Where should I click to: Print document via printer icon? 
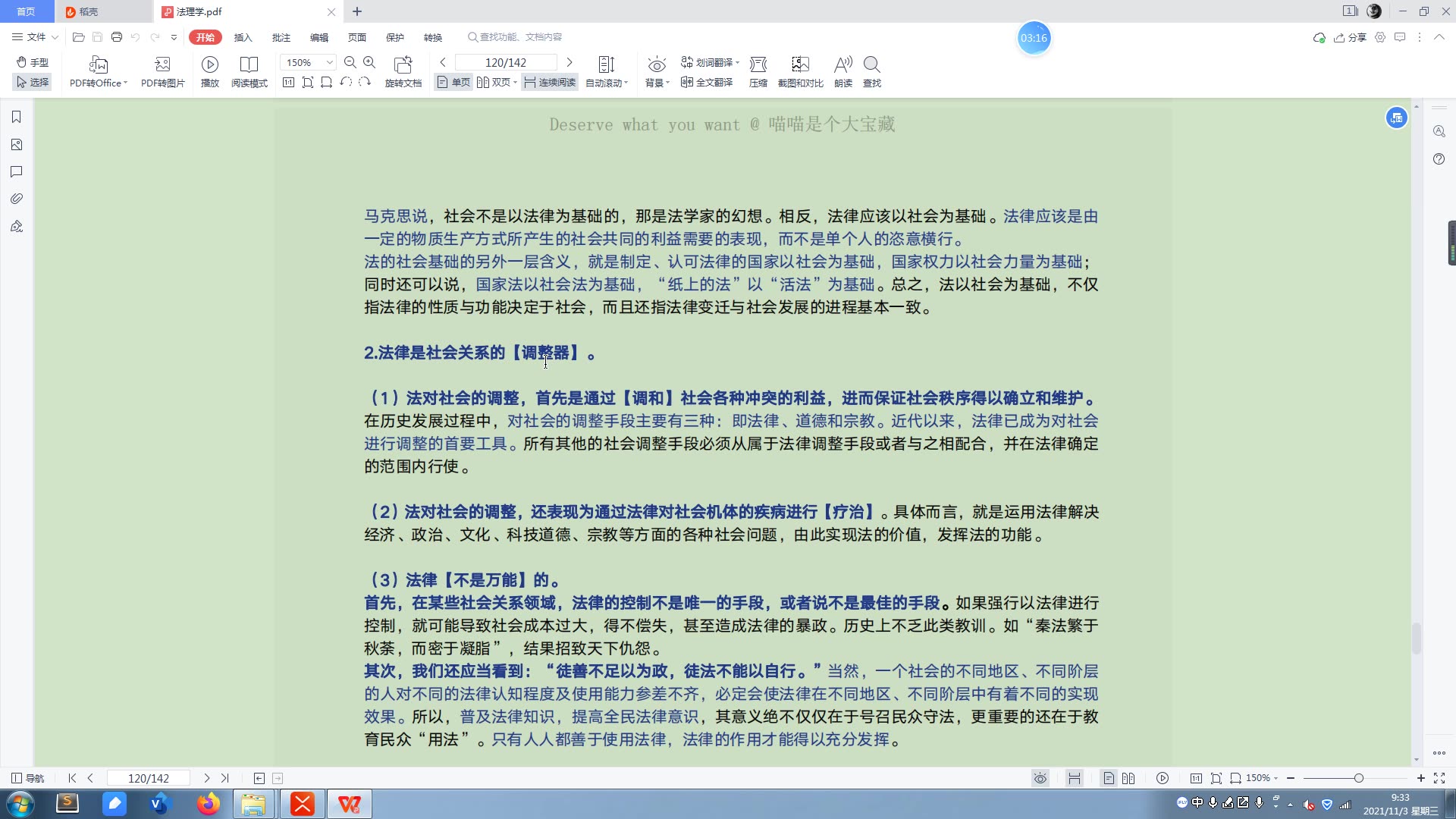point(116,36)
